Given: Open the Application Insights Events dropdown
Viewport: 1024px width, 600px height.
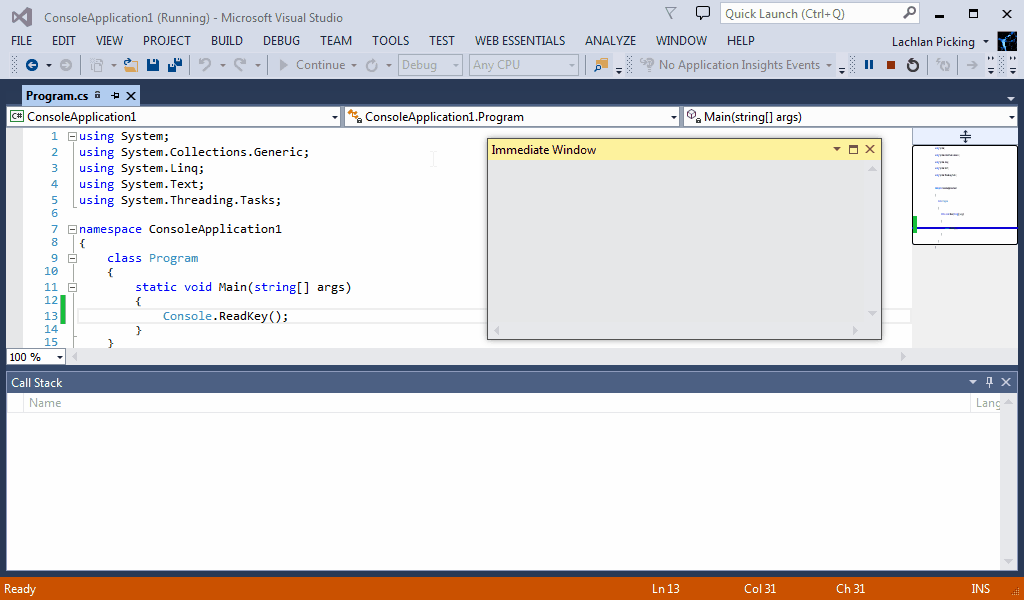Looking at the screenshot, I should pos(829,65).
